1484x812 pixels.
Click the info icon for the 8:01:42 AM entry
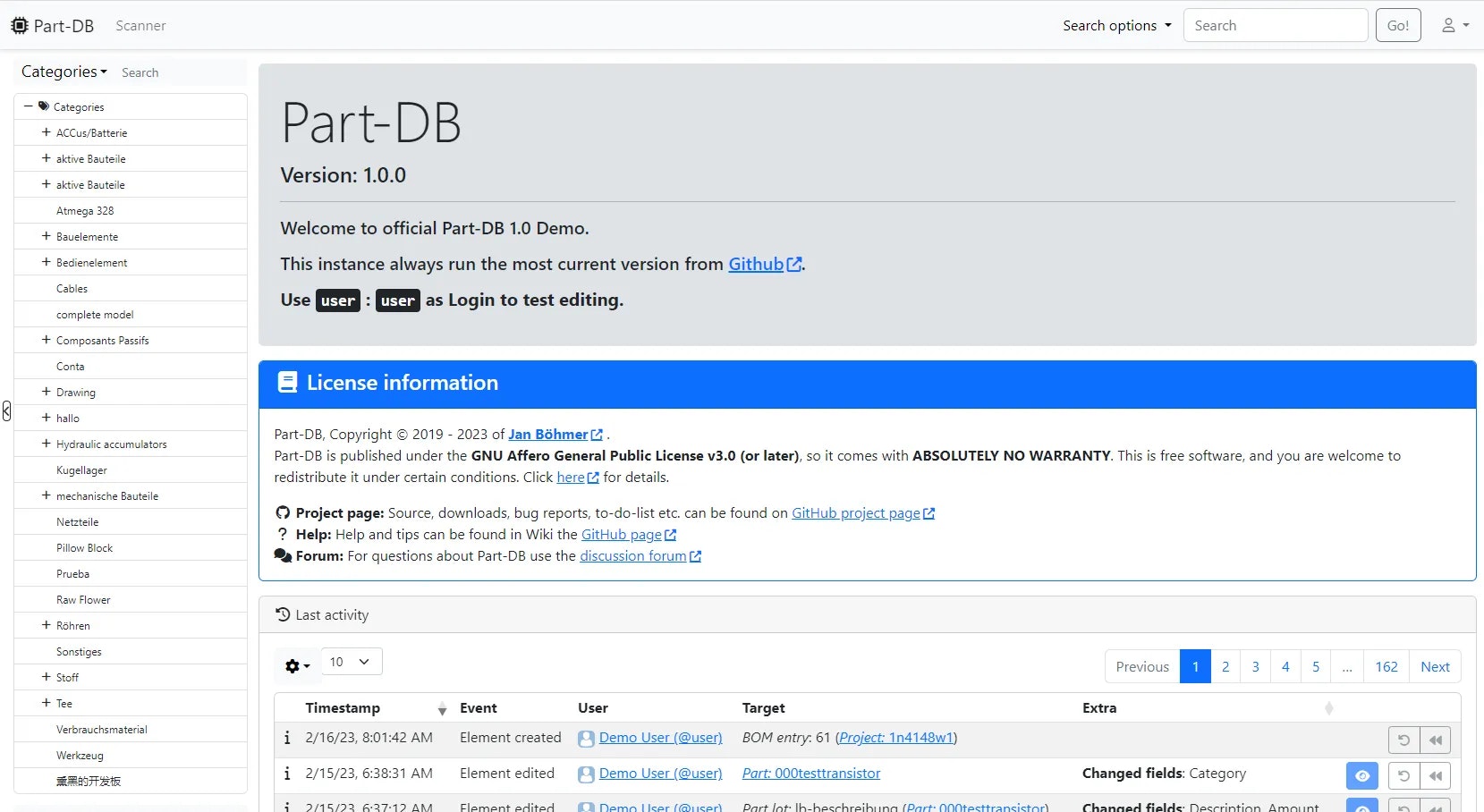pyautogui.click(x=286, y=738)
